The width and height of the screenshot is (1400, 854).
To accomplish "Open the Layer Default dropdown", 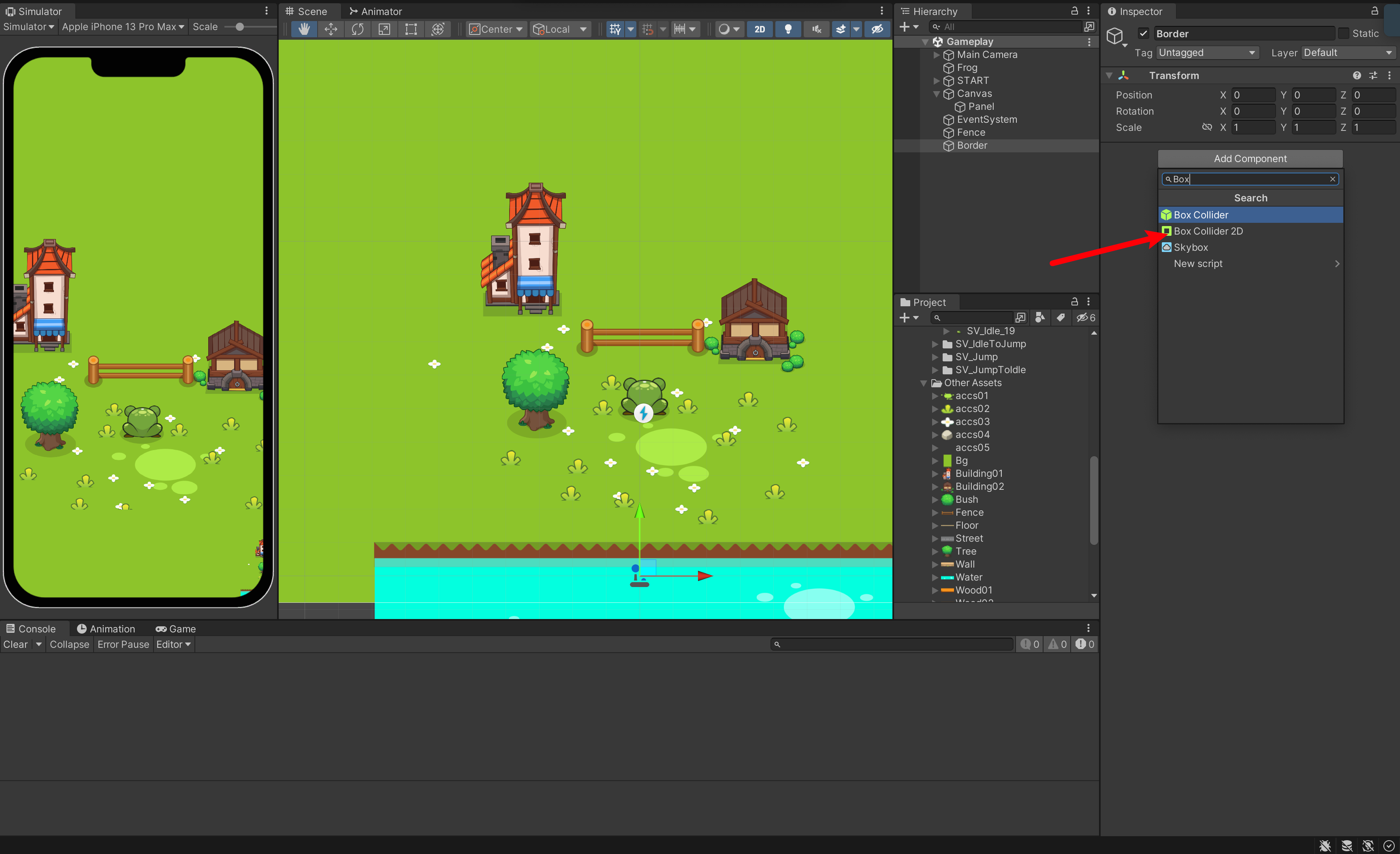I will click(1348, 53).
